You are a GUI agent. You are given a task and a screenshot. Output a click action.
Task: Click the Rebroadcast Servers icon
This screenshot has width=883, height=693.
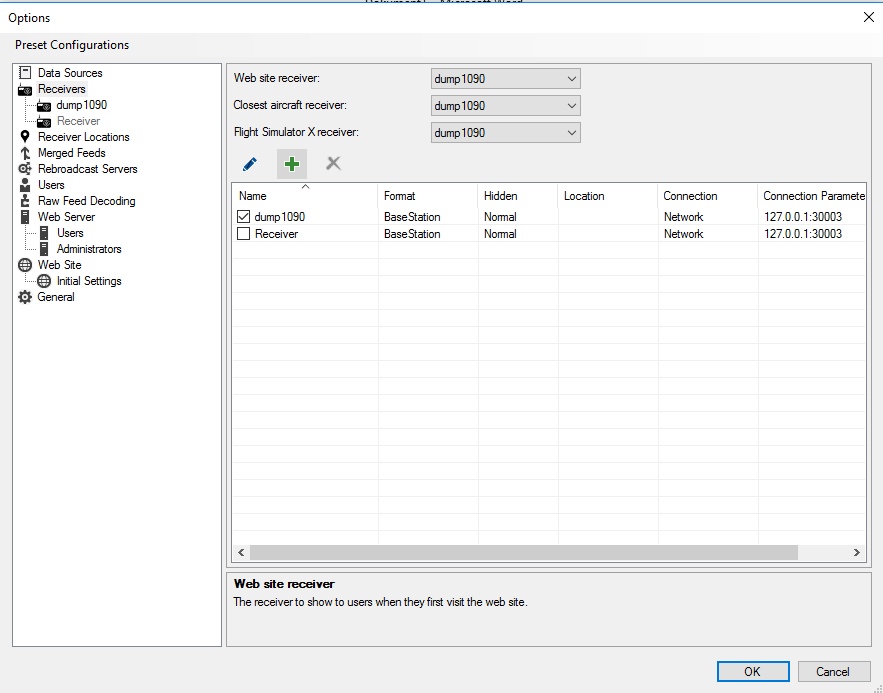pos(25,169)
